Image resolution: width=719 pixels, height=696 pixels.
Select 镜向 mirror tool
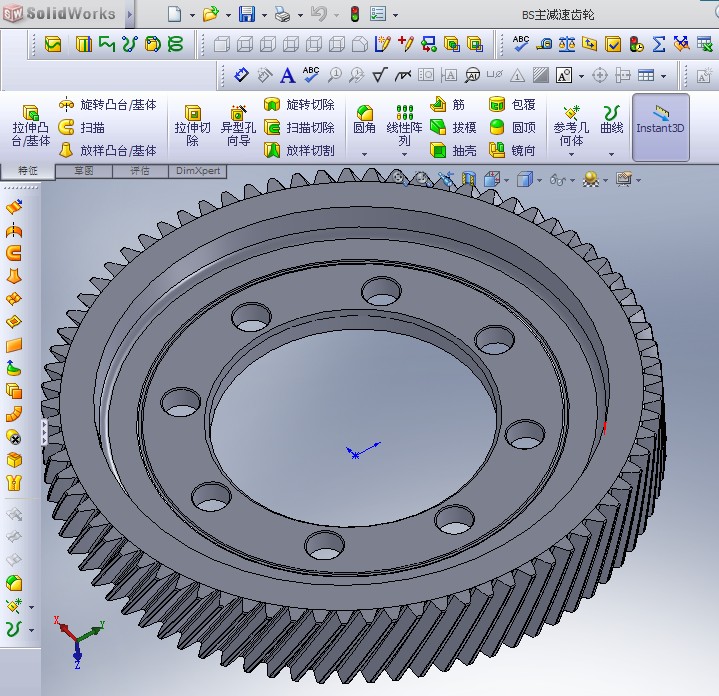click(512, 150)
